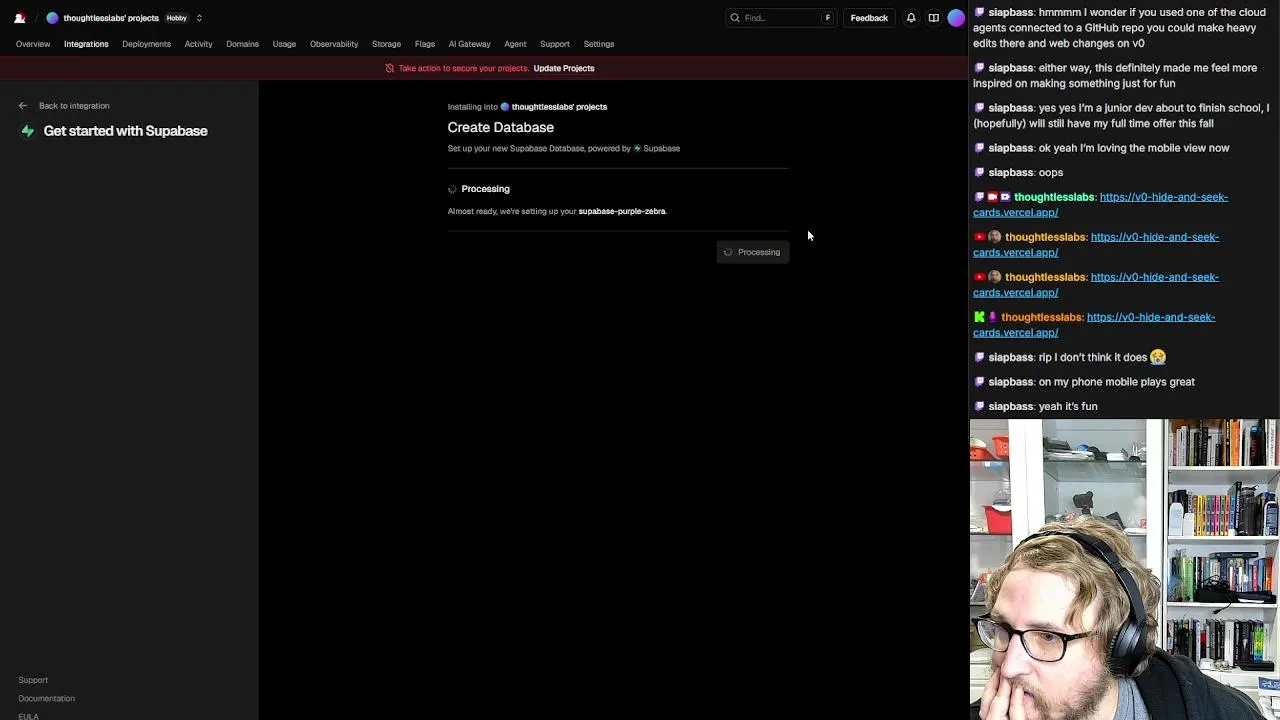This screenshot has width=1280, height=720.
Task: Open the notifications bell icon
Action: coord(911,18)
